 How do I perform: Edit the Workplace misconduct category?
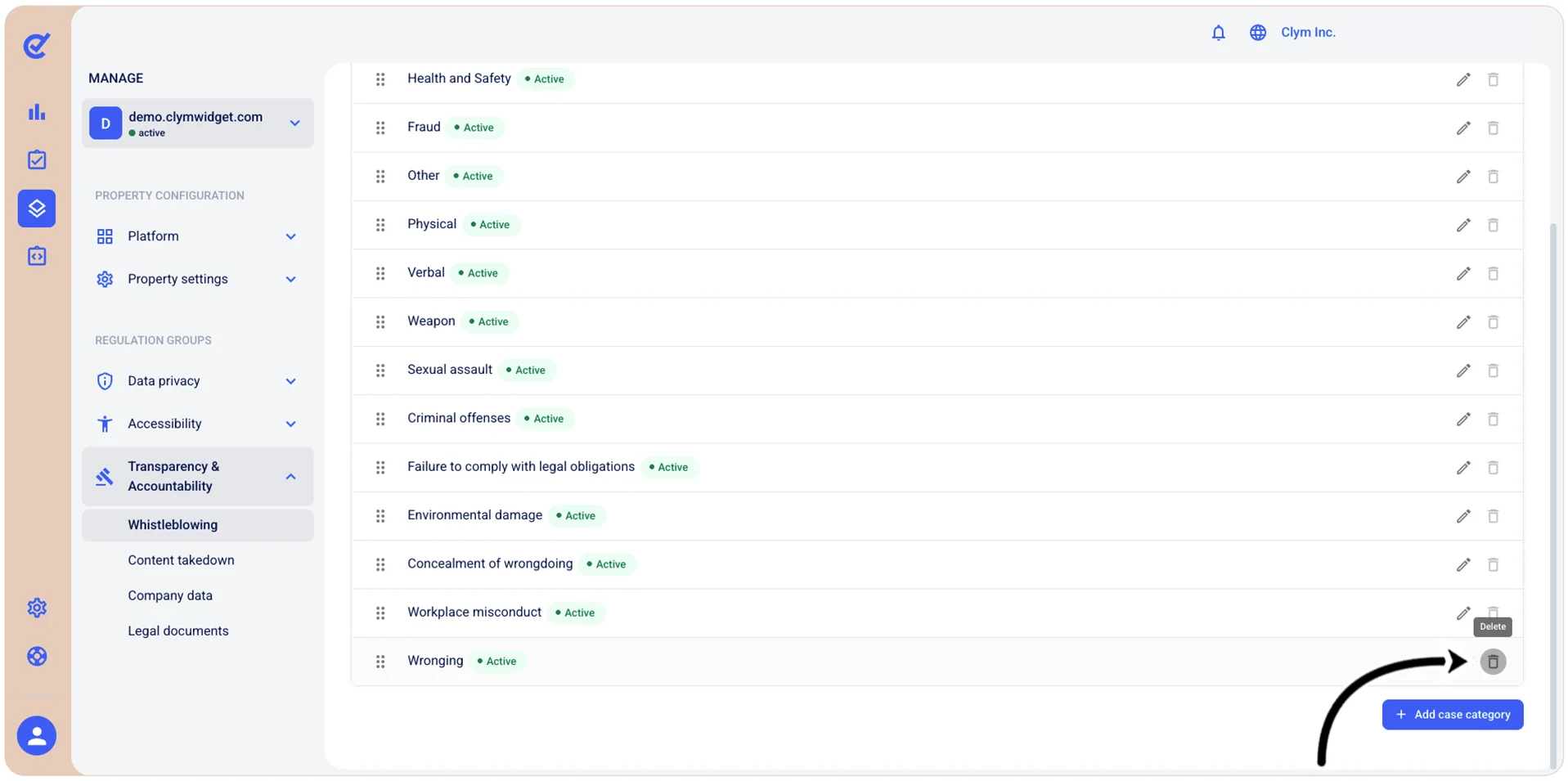click(x=1462, y=613)
